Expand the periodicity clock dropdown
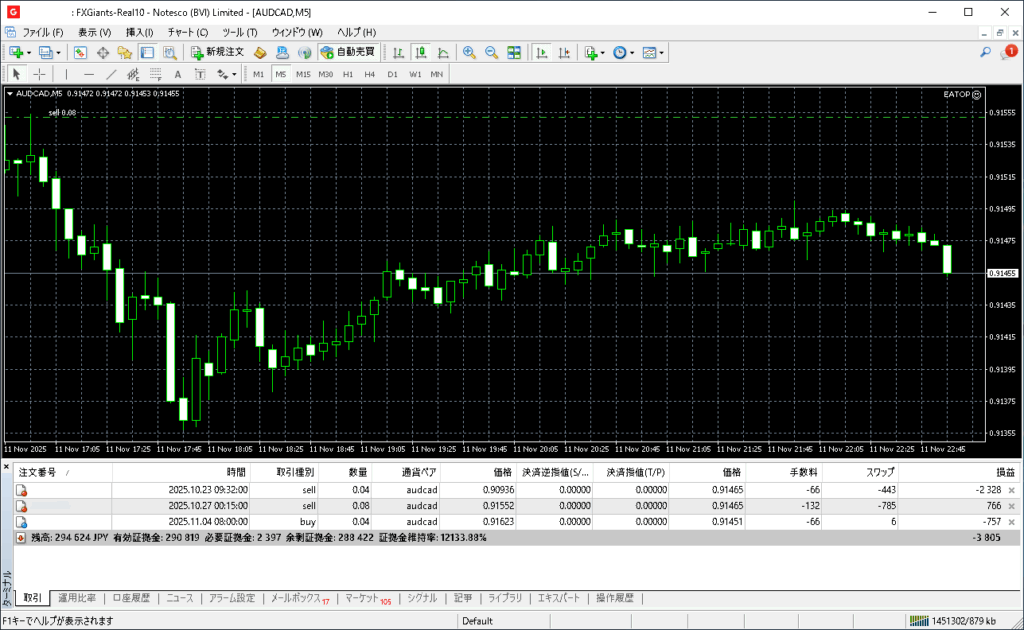This screenshot has width=1024, height=630. pos(632,52)
